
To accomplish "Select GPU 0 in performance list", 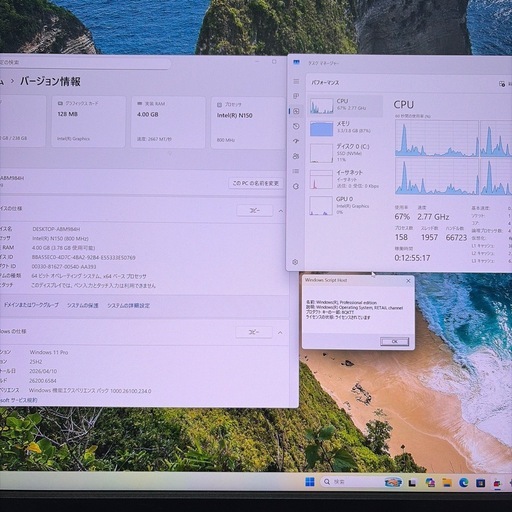I will pyautogui.click(x=345, y=205).
